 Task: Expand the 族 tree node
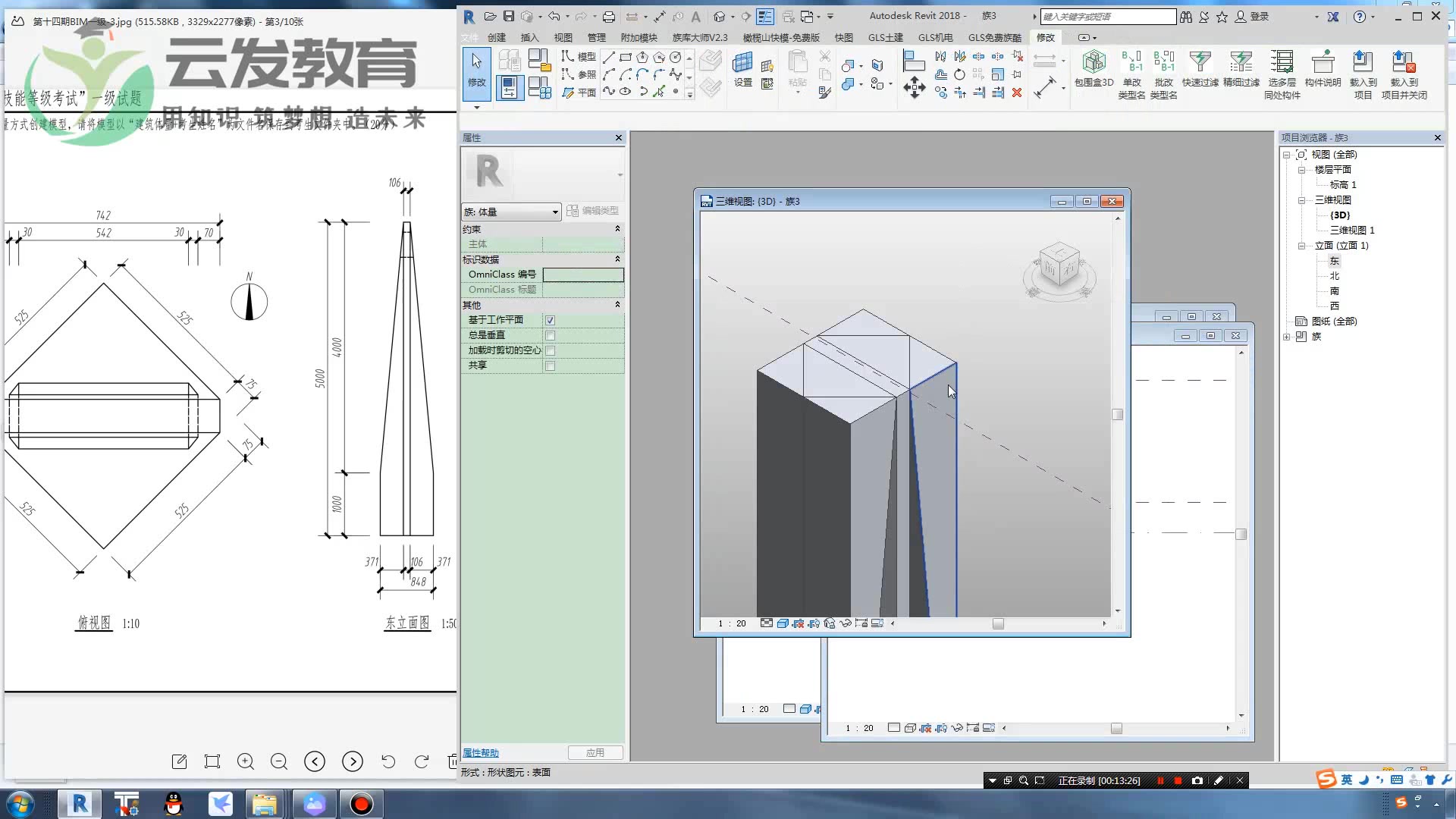pos(1287,337)
